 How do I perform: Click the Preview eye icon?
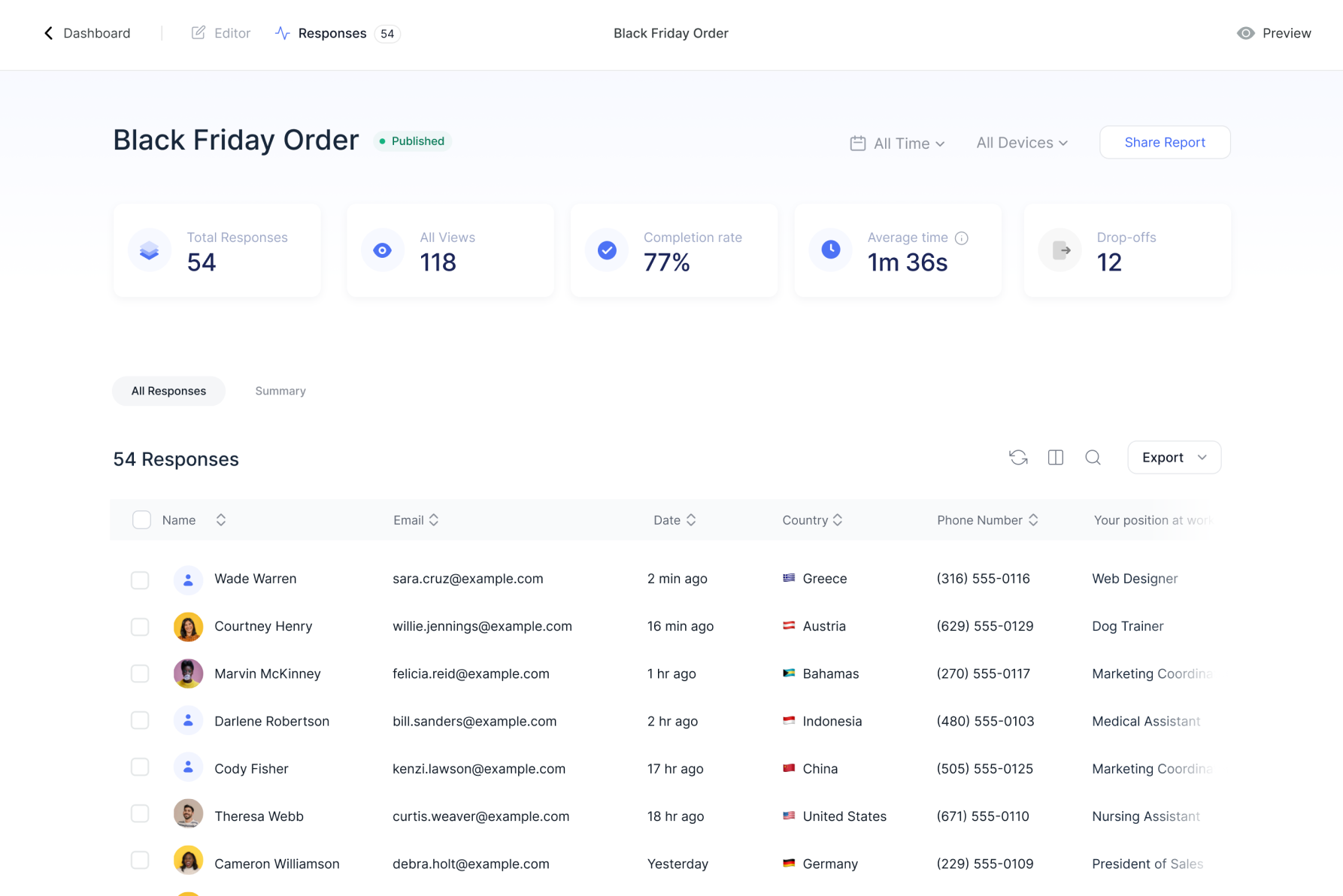(1245, 33)
